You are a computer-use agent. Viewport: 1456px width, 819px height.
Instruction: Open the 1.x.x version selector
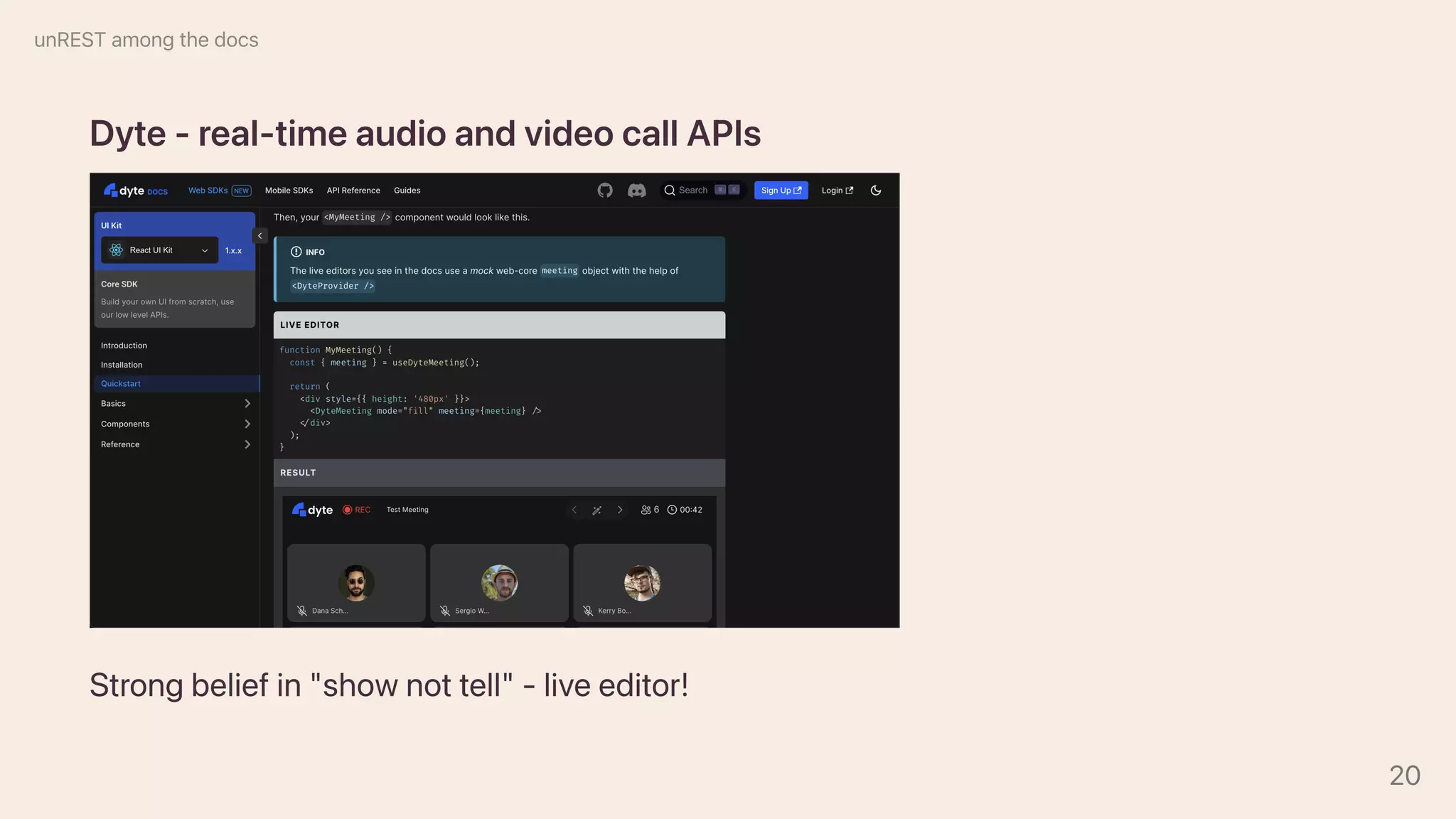[x=234, y=251]
